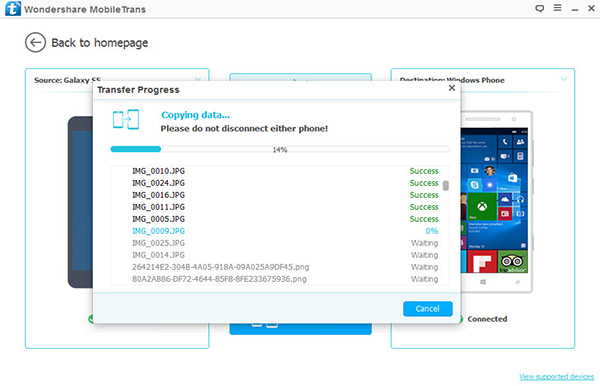Cancel the data transfer
This screenshot has height=386, width=600.
pos(427,309)
